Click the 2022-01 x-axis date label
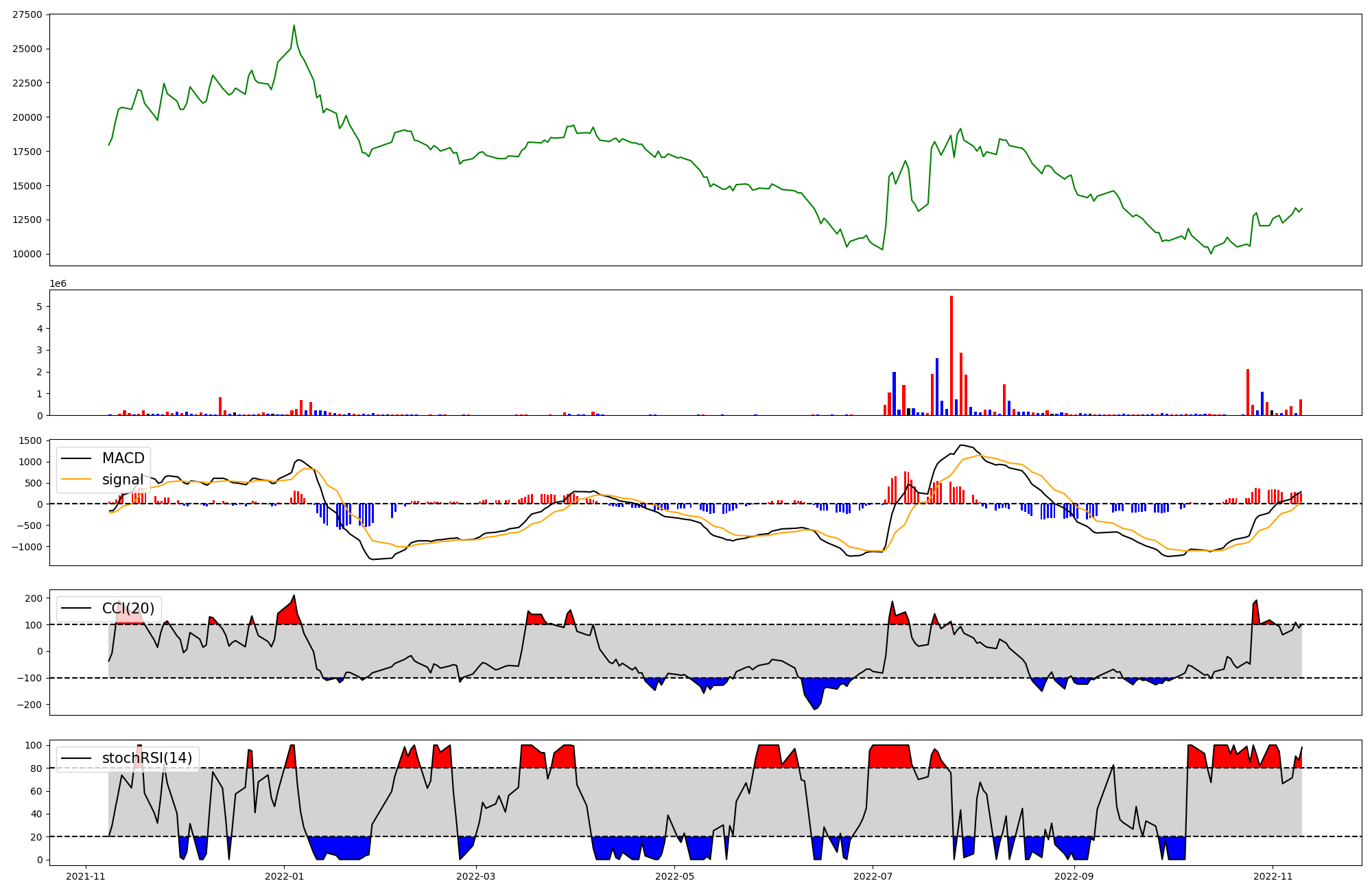The image size is (1372, 892). [284, 876]
